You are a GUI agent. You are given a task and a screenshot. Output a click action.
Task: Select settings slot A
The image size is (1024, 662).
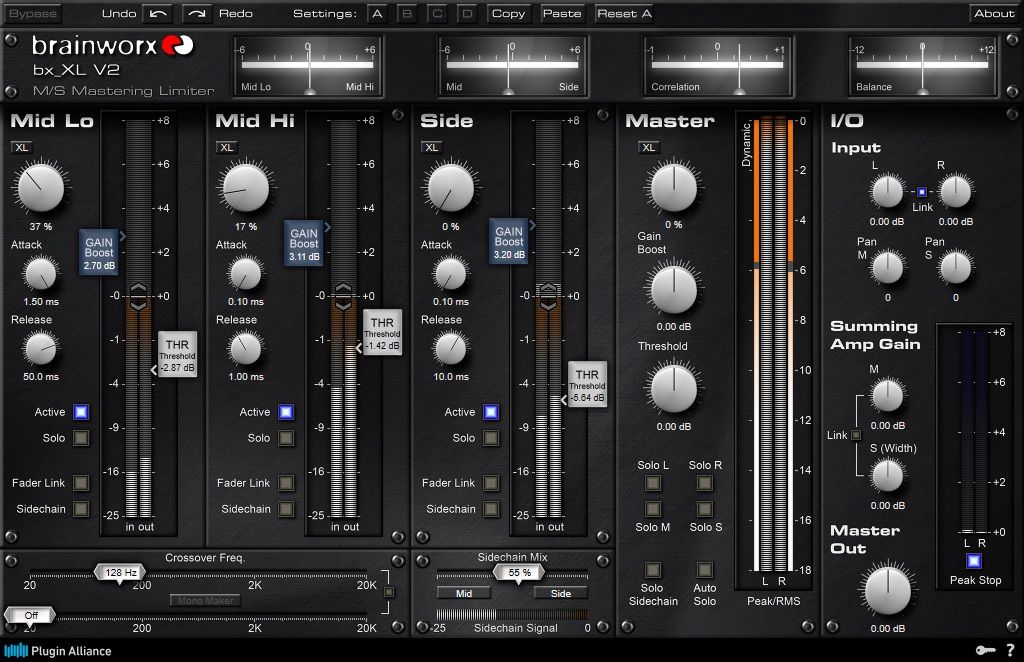click(377, 14)
